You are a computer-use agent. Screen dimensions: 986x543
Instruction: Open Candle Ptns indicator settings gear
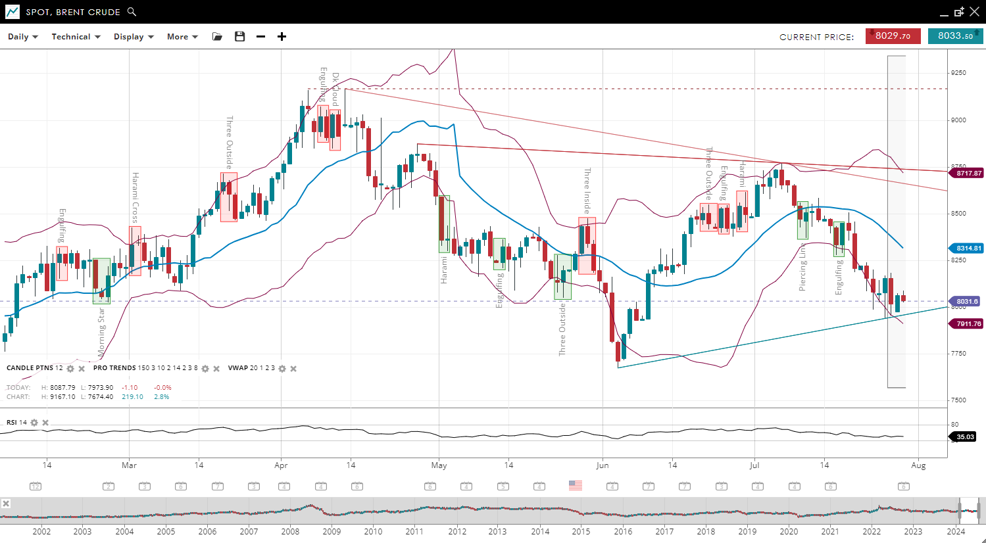(x=71, y=369)
